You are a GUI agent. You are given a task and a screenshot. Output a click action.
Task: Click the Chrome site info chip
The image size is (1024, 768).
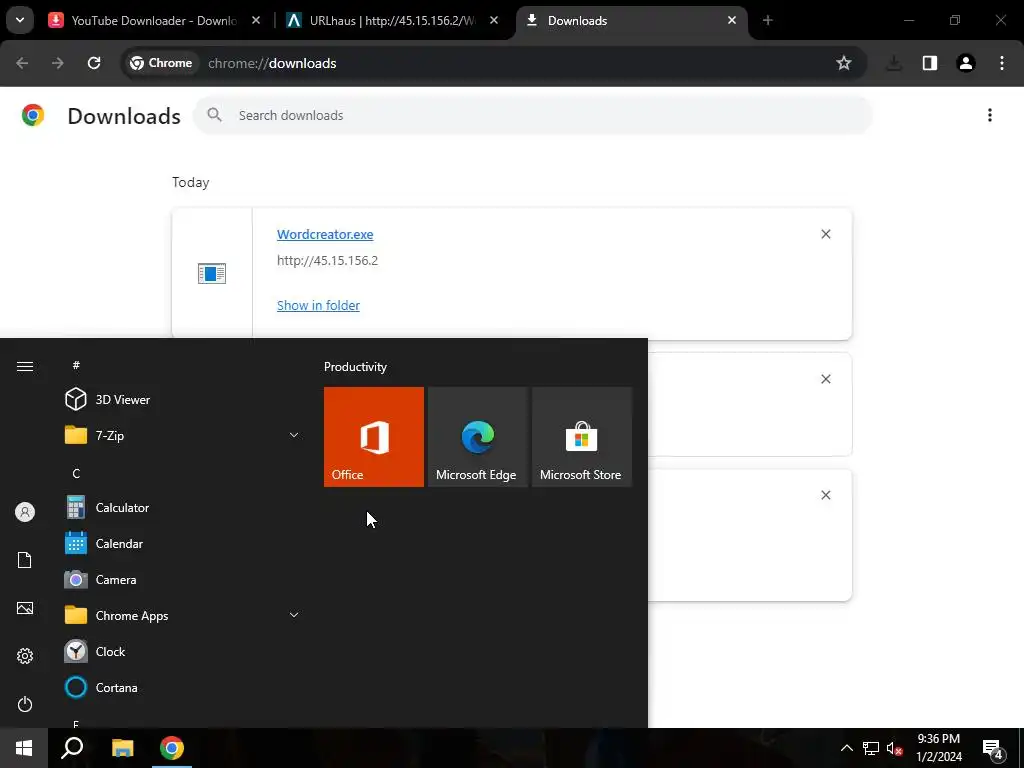tap(161, 63)
